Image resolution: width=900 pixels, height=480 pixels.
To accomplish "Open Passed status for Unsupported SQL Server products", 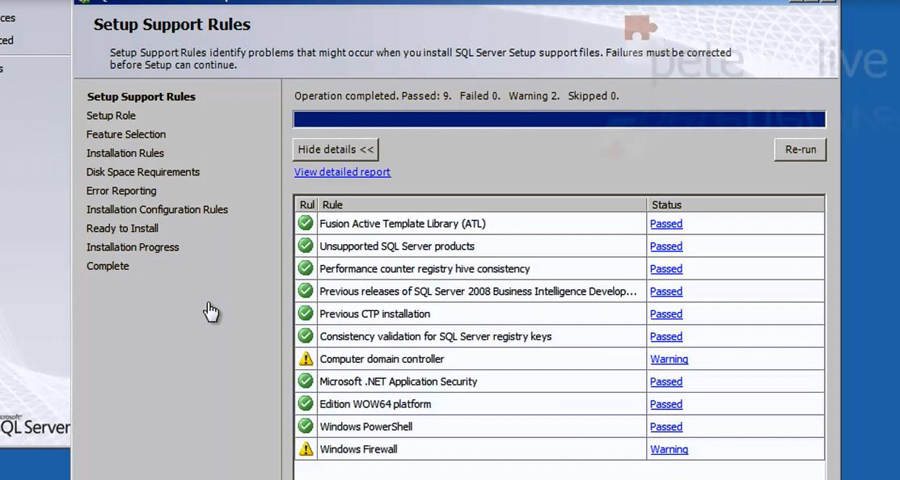I will coord(666,246).
